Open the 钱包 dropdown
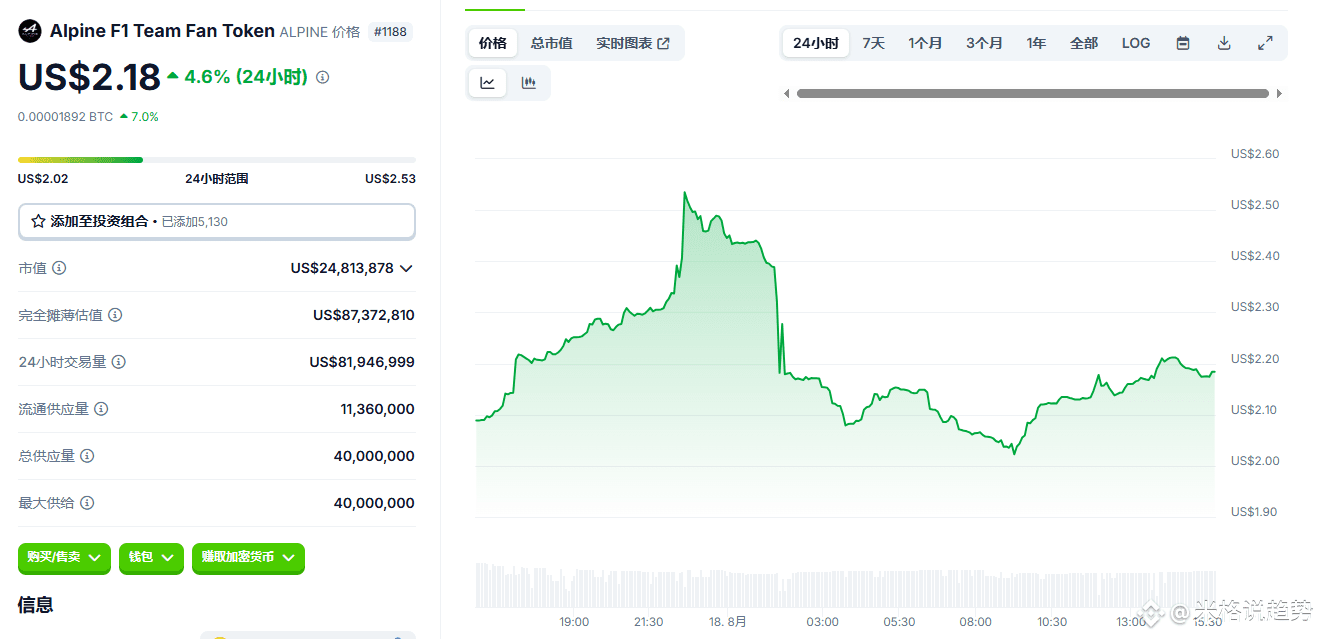This screenshot has width=1322, height=639. (151, 557)
